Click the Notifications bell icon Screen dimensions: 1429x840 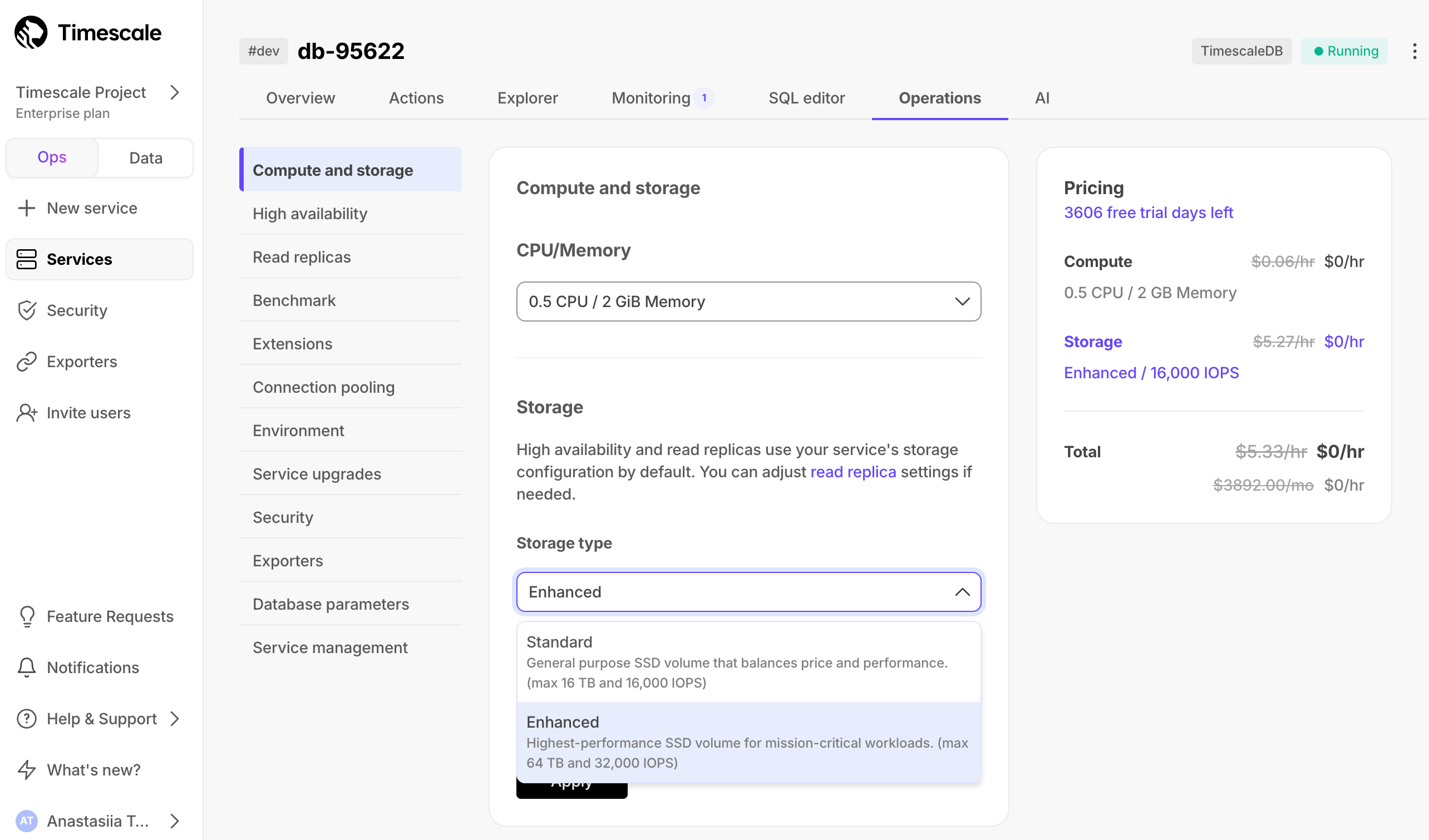(x=27, y=668)
